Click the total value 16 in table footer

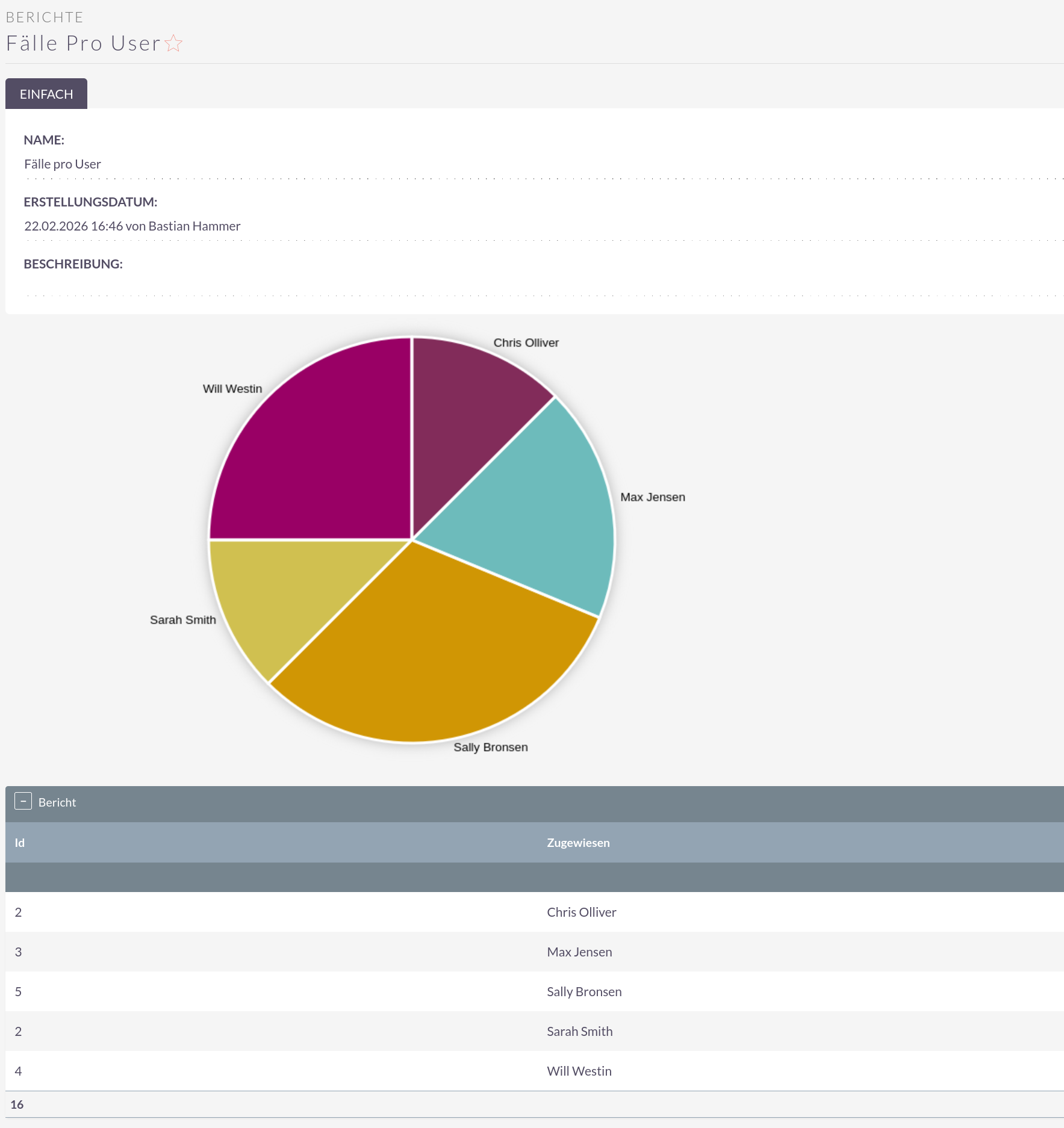coord(17,1105)
